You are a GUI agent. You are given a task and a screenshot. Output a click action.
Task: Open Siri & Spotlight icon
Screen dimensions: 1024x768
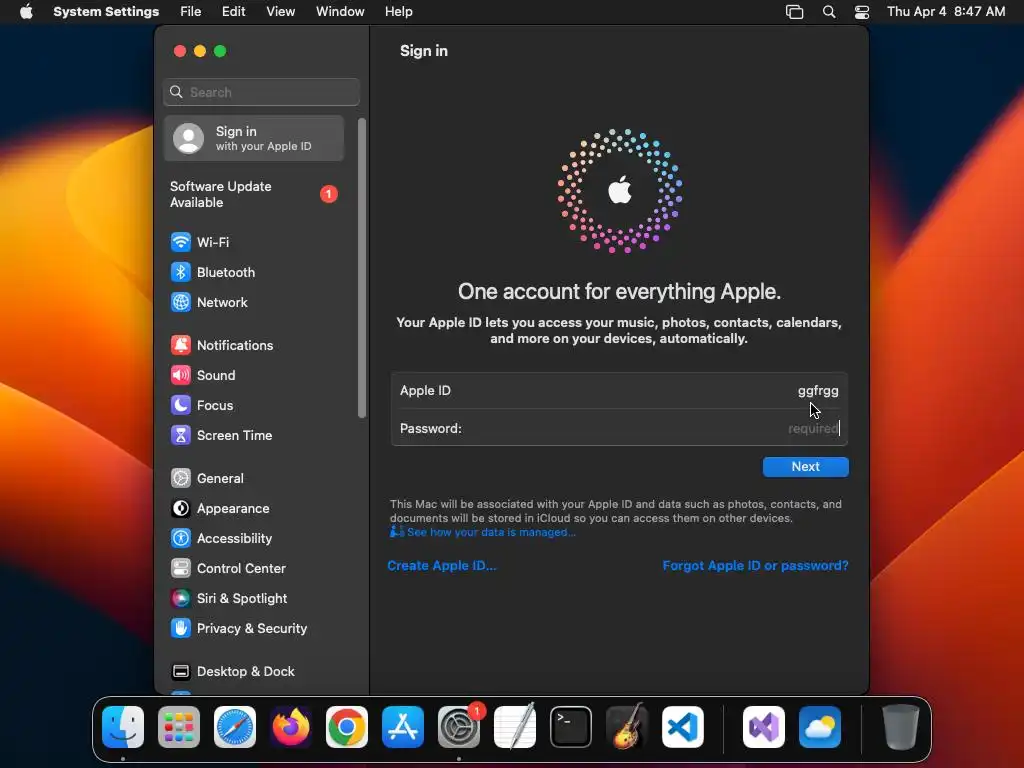[181, 599]
